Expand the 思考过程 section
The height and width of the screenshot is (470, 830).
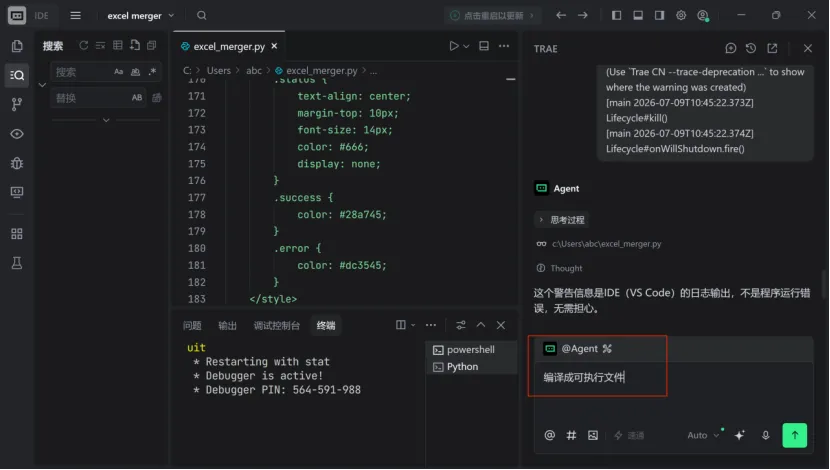[562, 220]
